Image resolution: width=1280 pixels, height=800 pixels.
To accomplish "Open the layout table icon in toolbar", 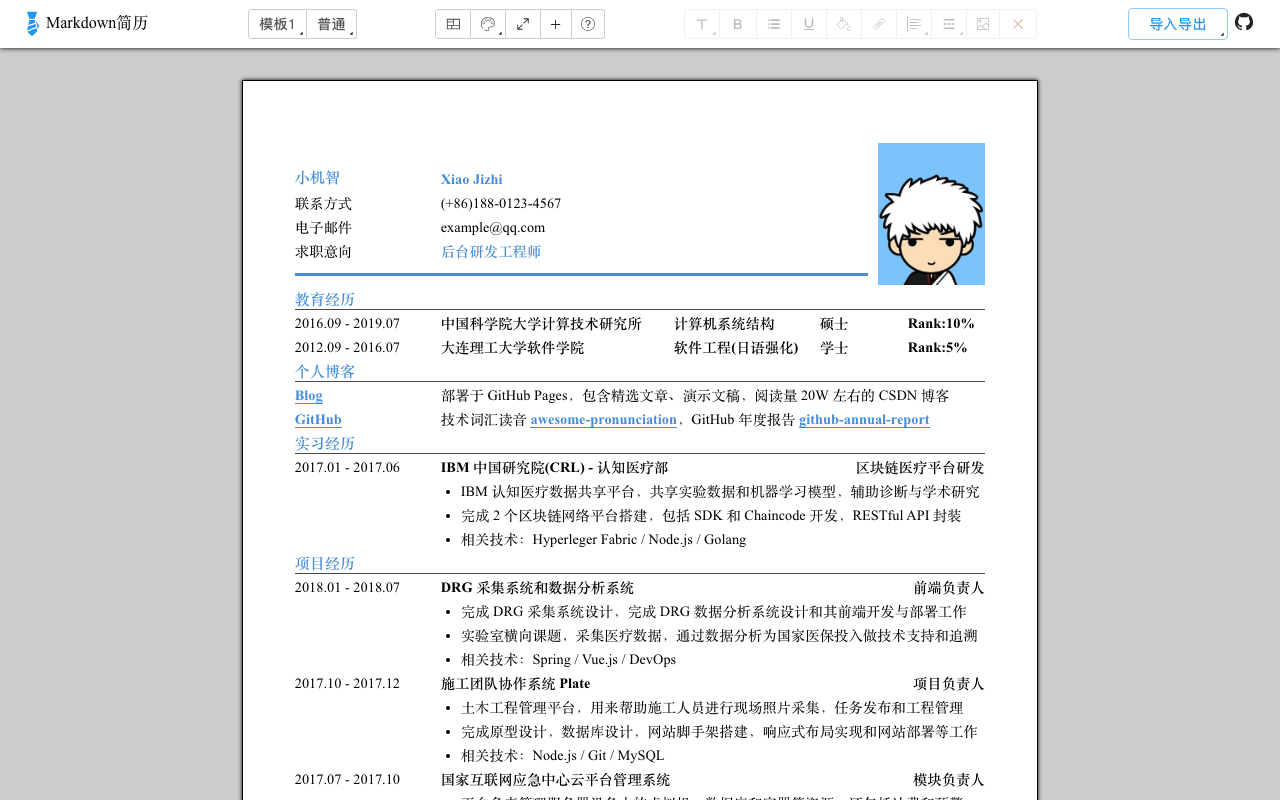I will [453, 24].
